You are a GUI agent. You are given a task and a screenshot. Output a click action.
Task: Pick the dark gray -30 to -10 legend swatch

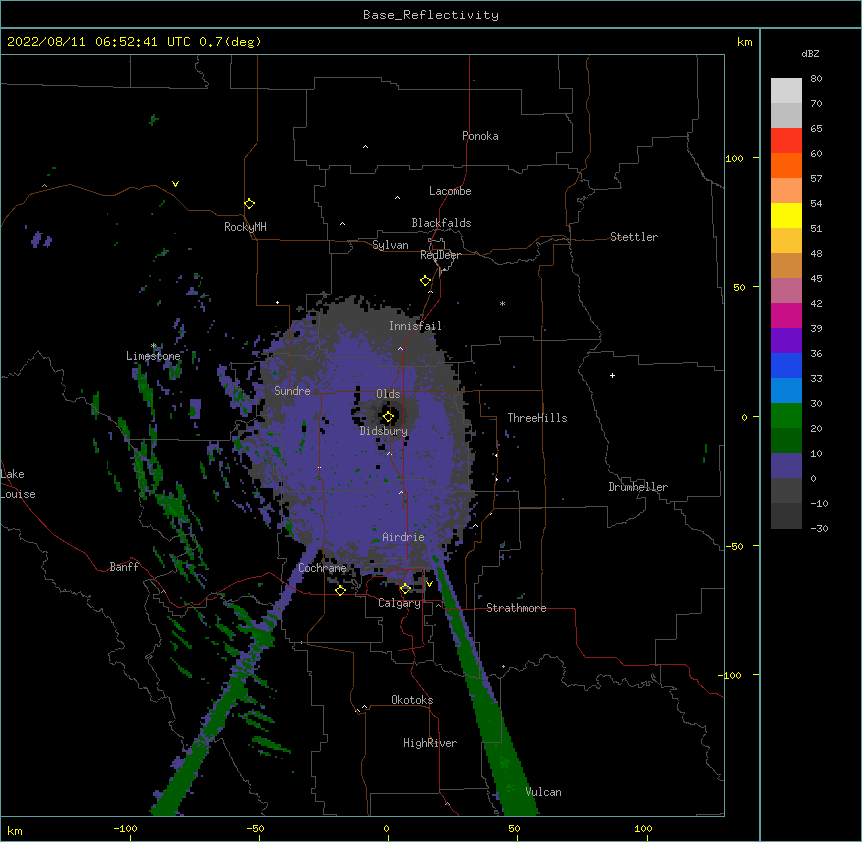coord(786,516)
